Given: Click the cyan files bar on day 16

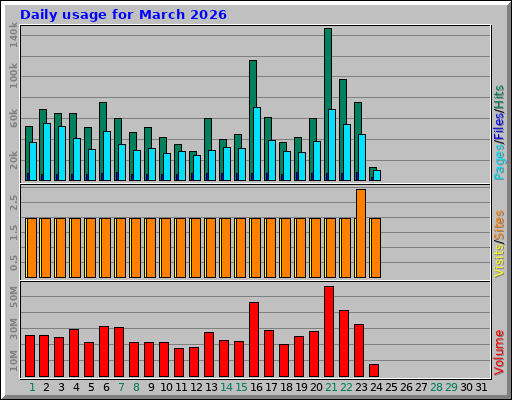Looking at the screenshot, I should (257, 144).
